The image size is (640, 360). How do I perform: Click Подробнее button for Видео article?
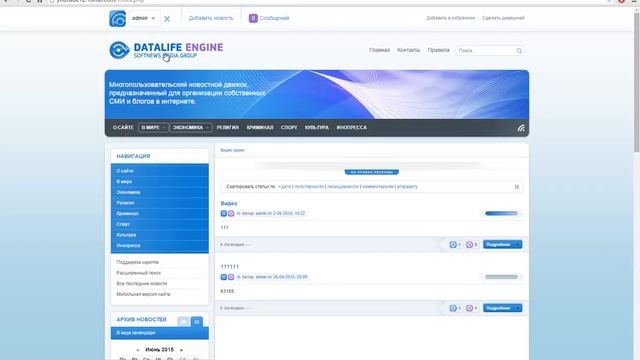502,244
